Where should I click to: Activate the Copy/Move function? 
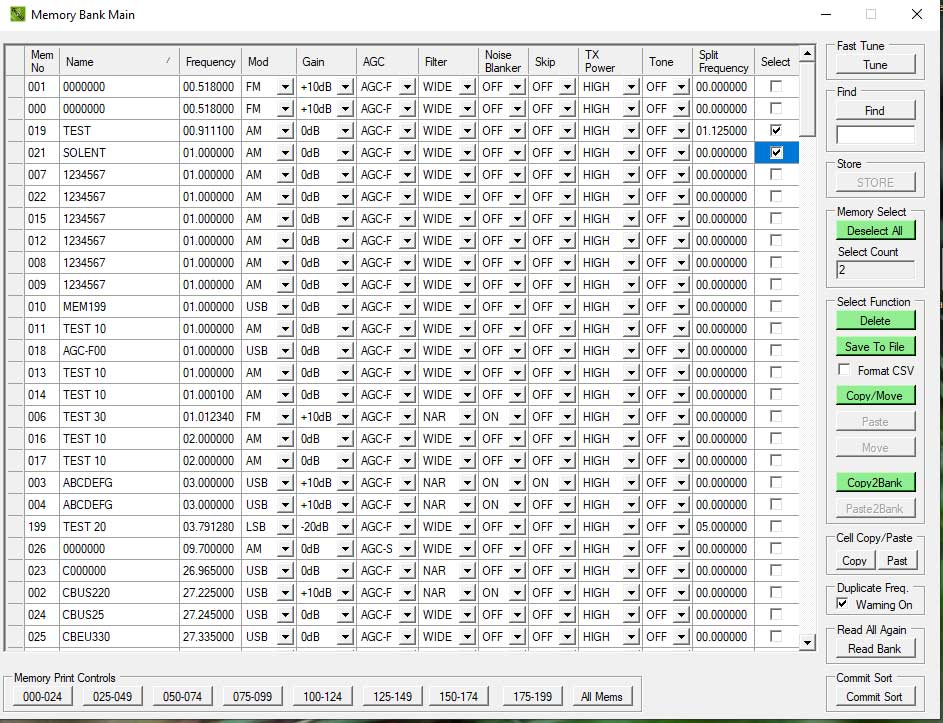(x=875, y=395)
